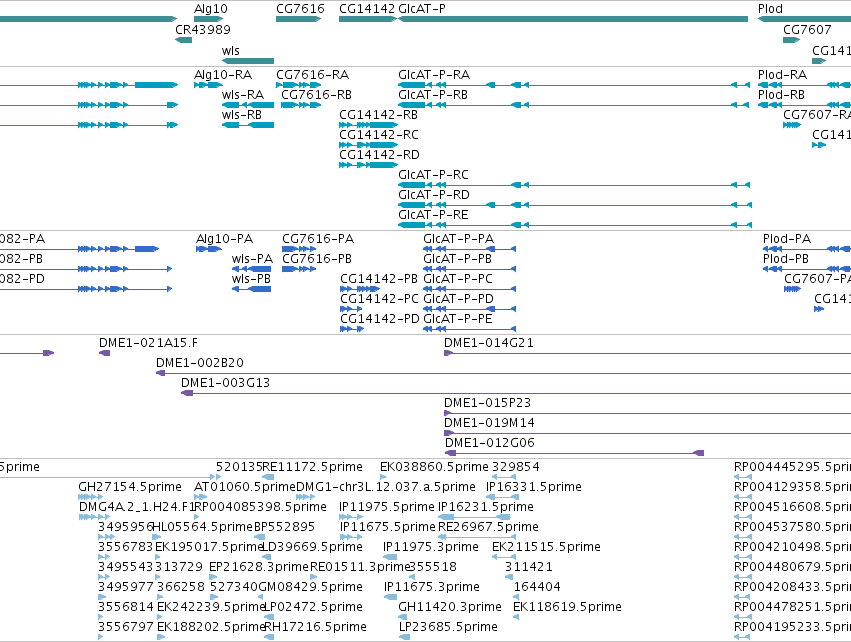Select the EK211515.5prime EST label
The height and width of the screenshot is (642, 851).
point(546,547)
